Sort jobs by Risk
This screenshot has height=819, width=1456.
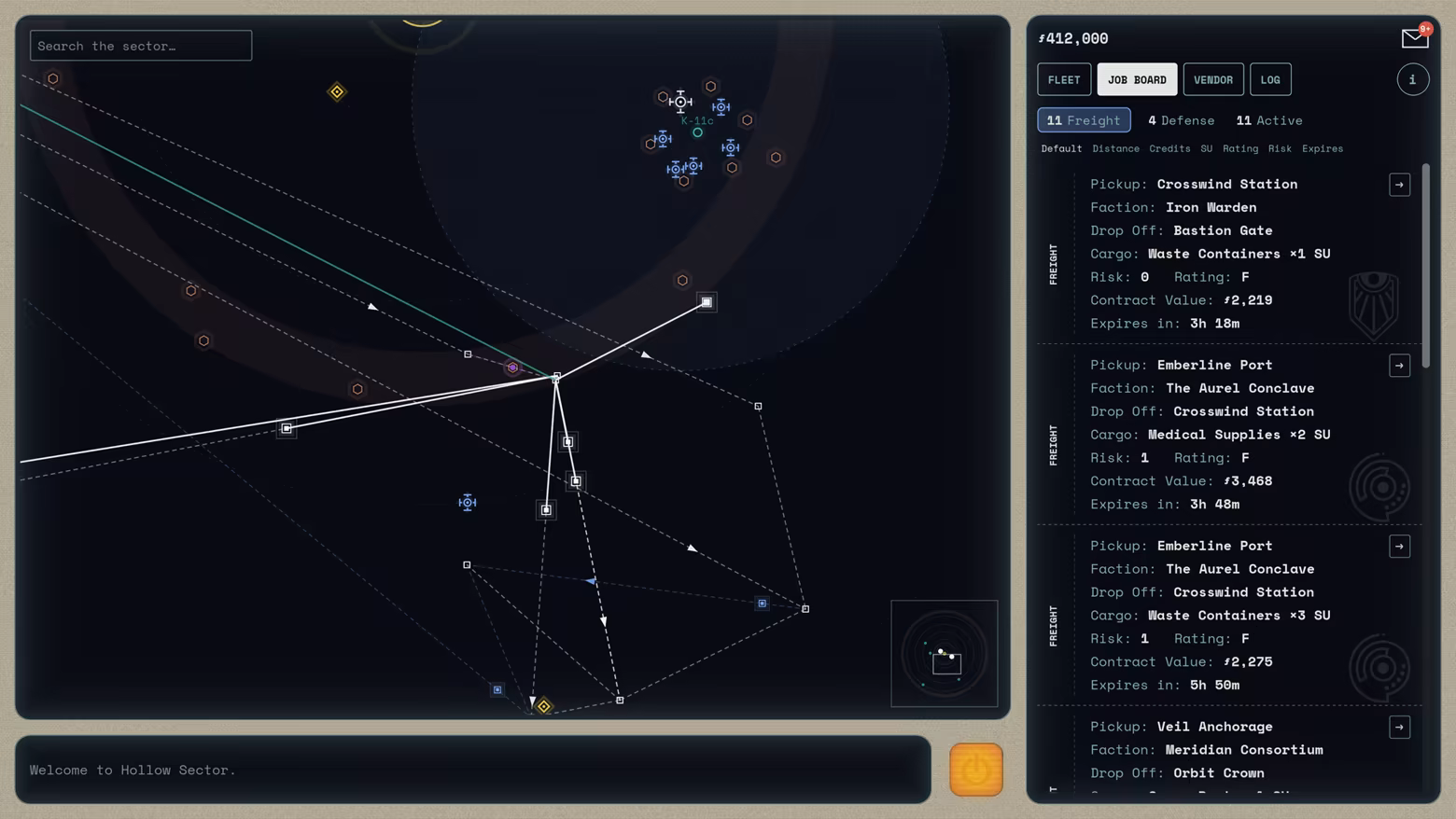(1280, 148)
